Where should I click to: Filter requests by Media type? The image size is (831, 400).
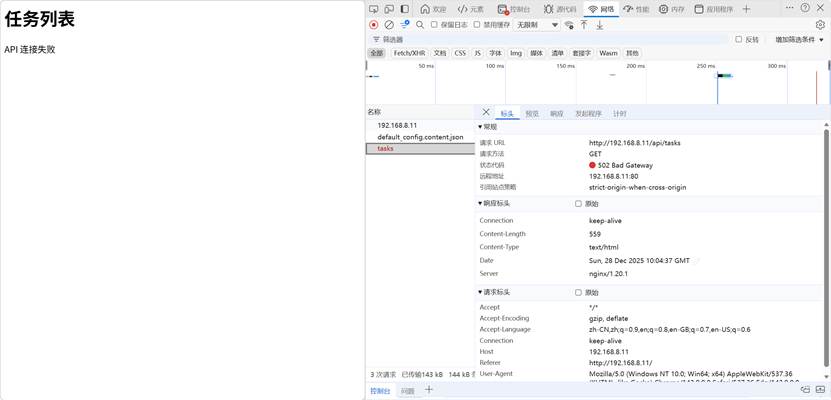point(537,53)
